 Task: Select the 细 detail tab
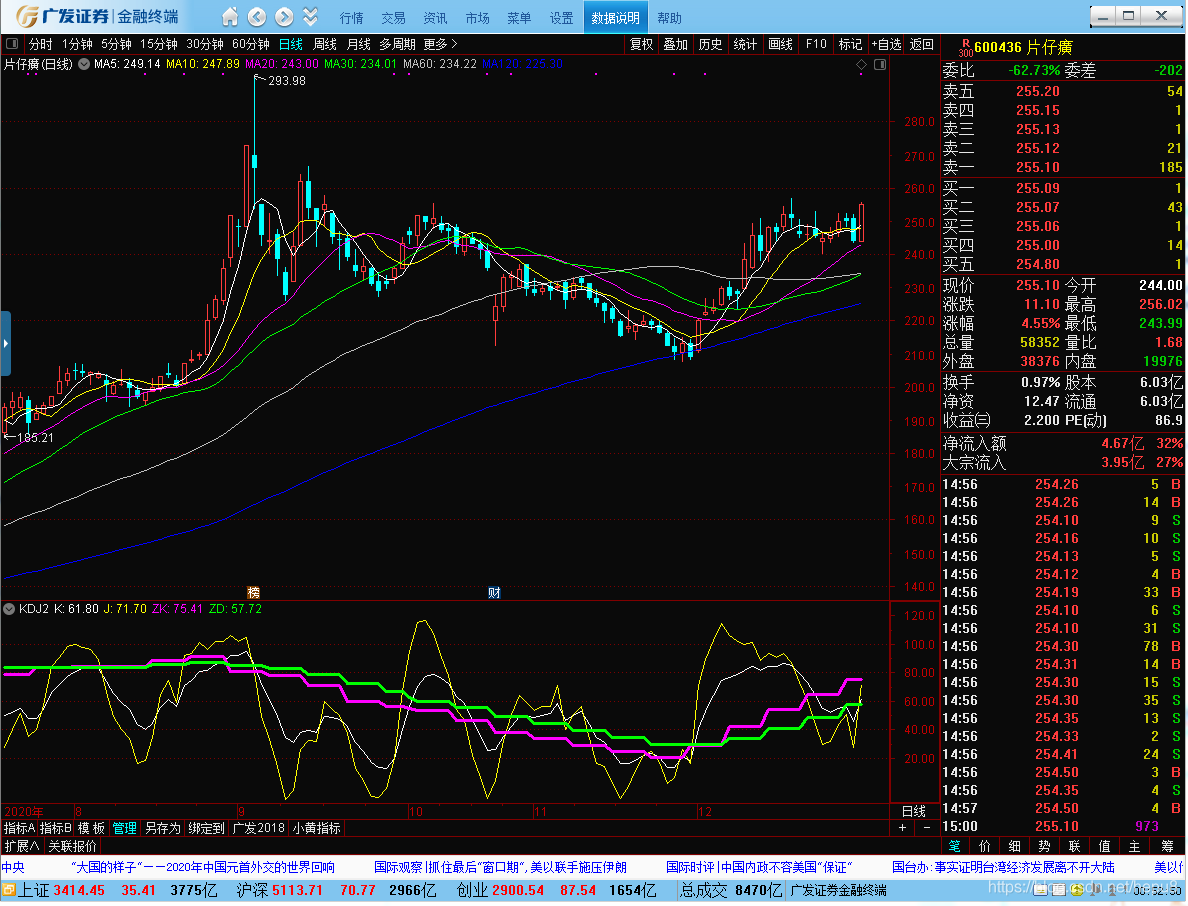[1014, 846]
